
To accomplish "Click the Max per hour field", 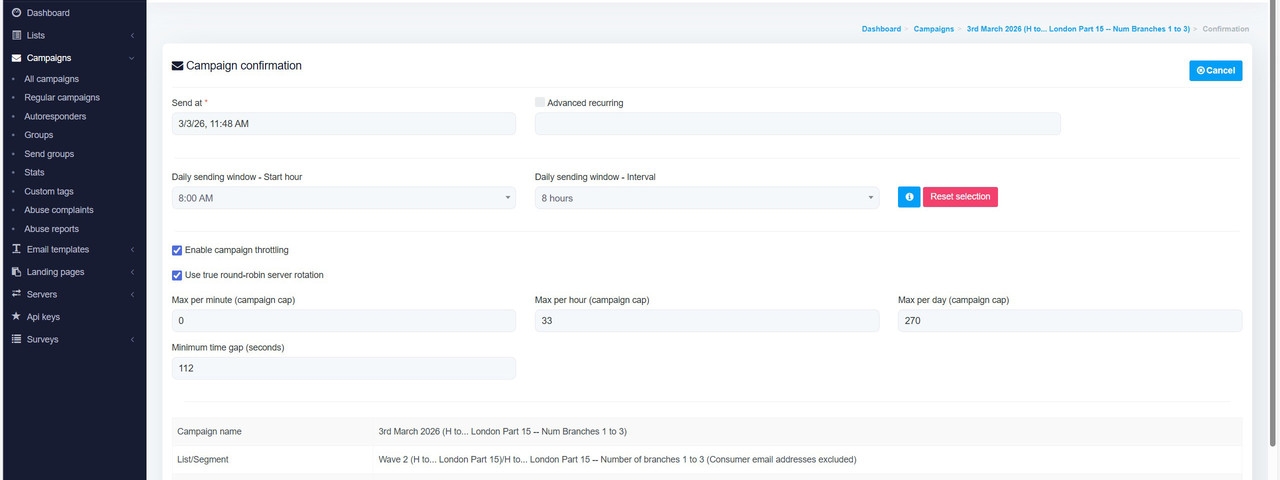I will [x=707, y=320].
